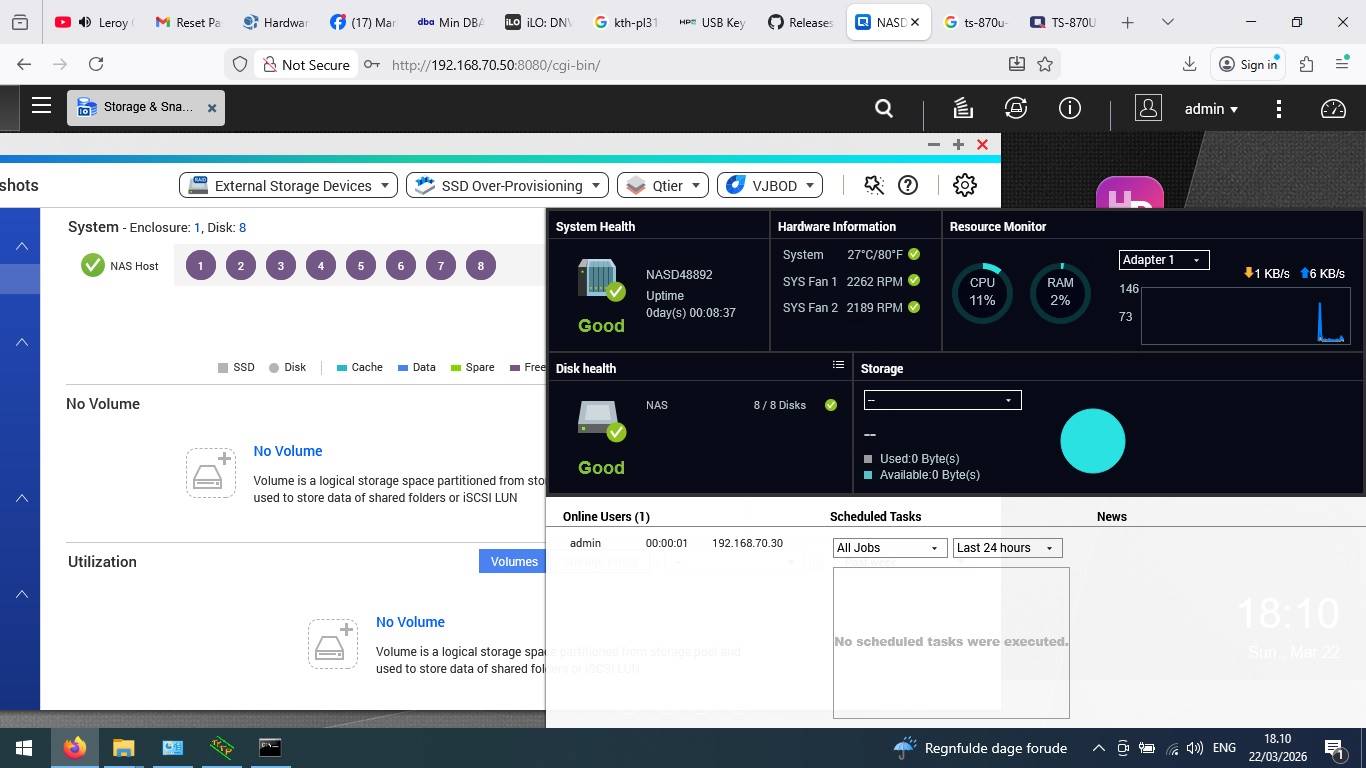Open the QTS main hamburger menu
The image size is (1366, 768).
click(41, 106)
